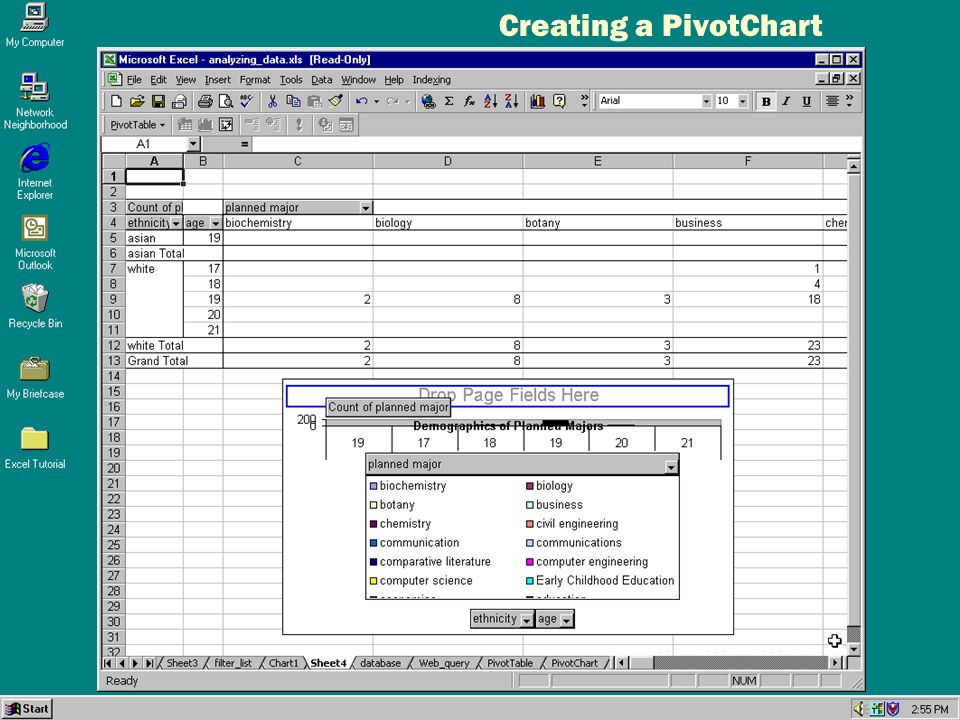Switch to the PivotTable sheet tab
Viewport: 960px width, 720px height.
pyautogui.click(x=509, y=663)
